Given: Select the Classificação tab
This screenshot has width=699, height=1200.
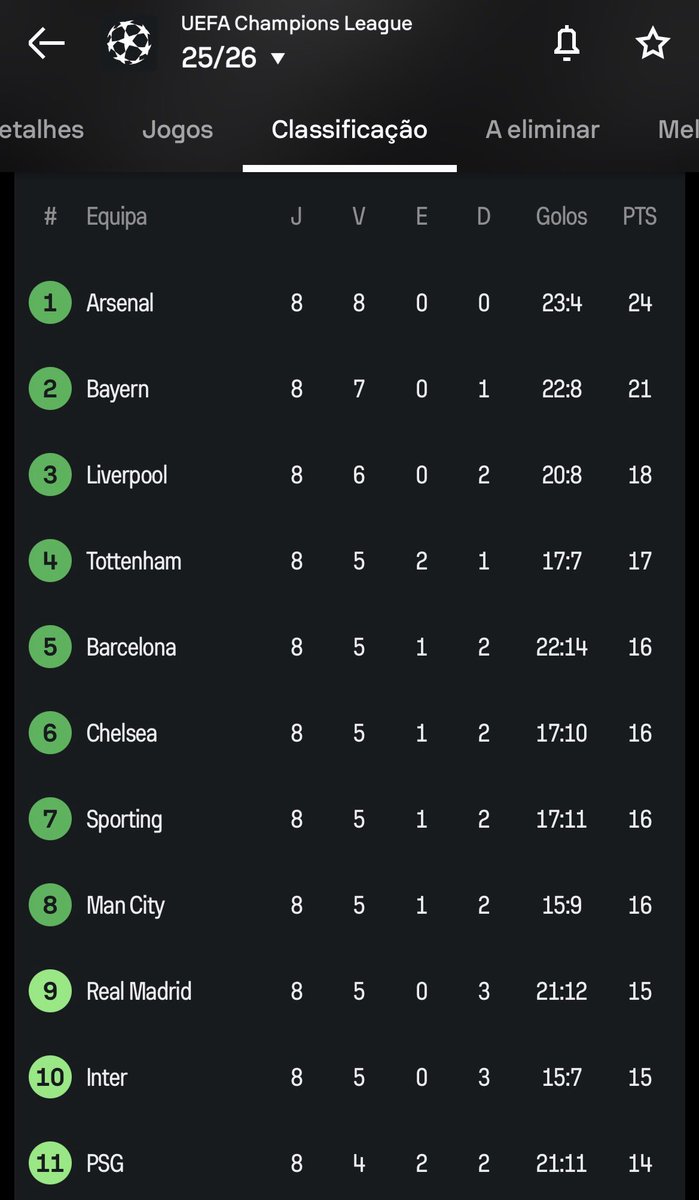Looking at the screenshot, I should coord(350,129).
